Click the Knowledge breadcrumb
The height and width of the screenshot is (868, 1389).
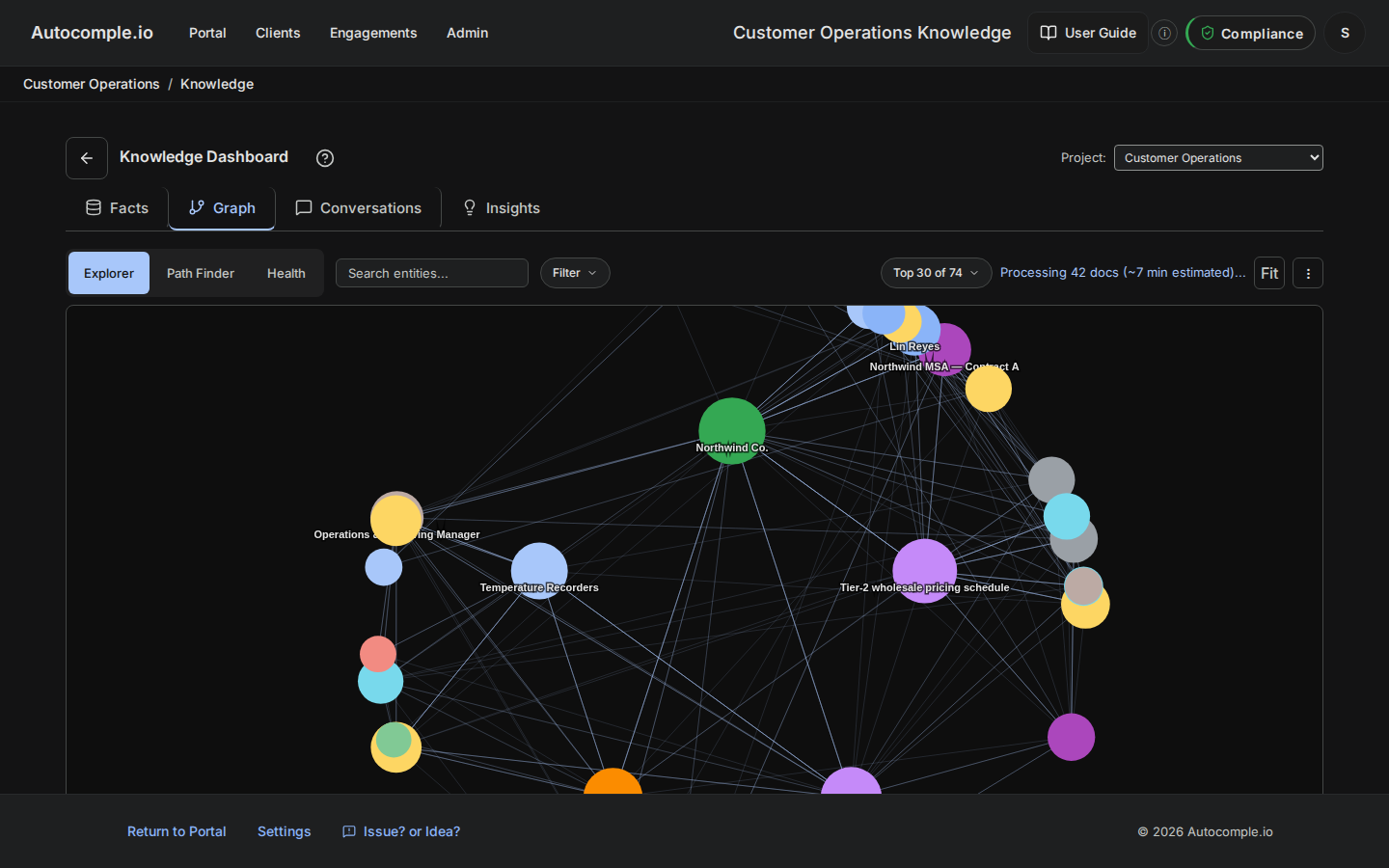[217, 84]
